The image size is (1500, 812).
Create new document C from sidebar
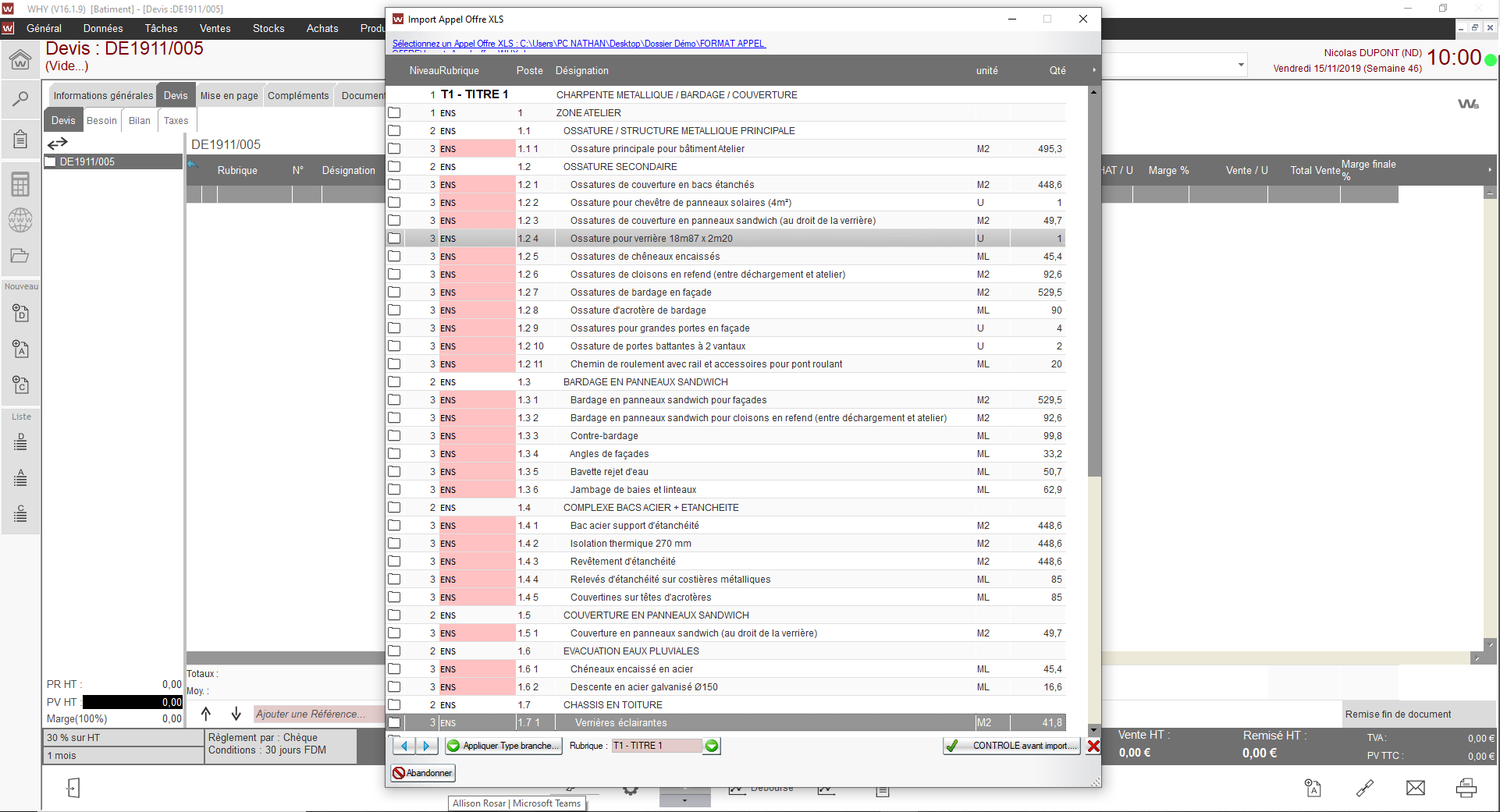tap(21, 385)
